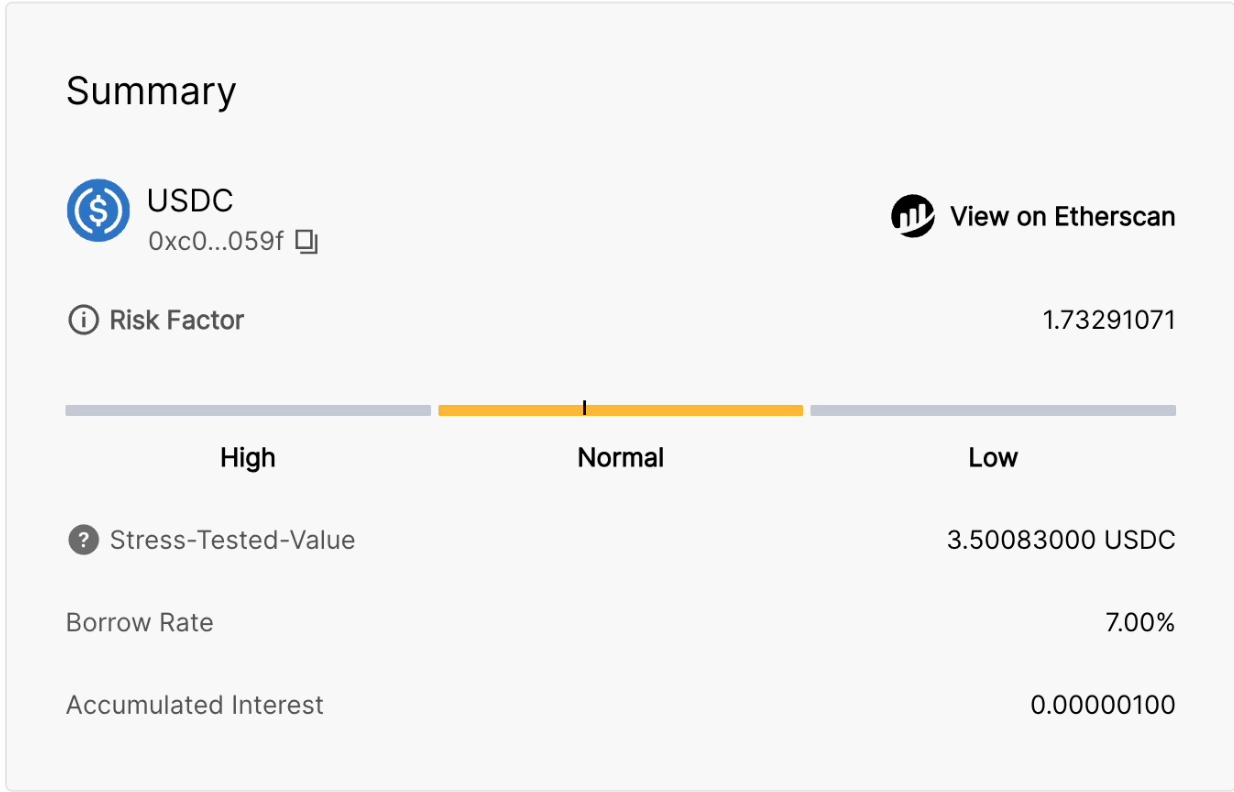The width and height of the screenshot is (1234, 792).
Task: Select the Low risk label
Action: [x=993, y=458]
